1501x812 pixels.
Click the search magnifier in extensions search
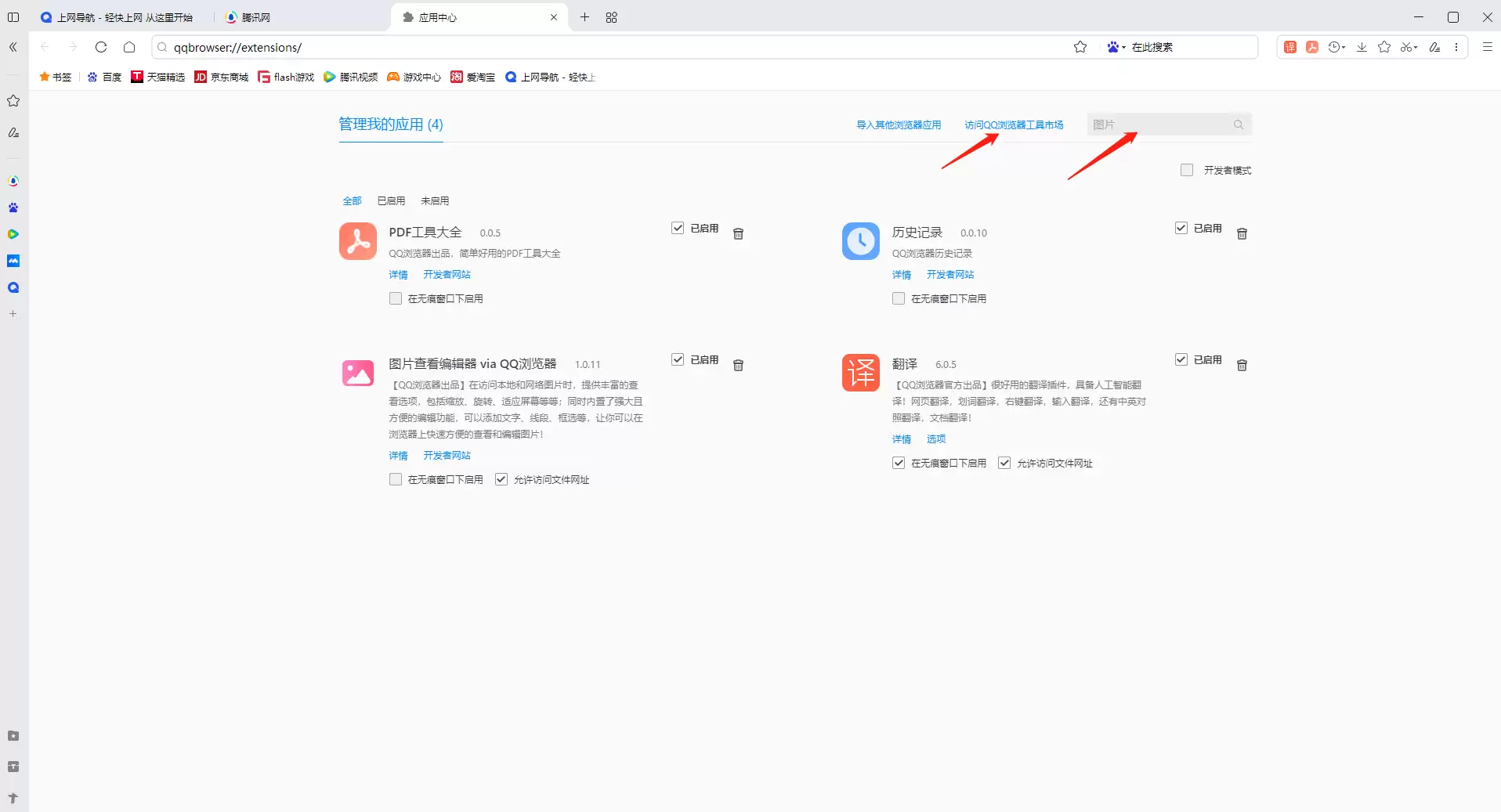tap(1239, 125)
